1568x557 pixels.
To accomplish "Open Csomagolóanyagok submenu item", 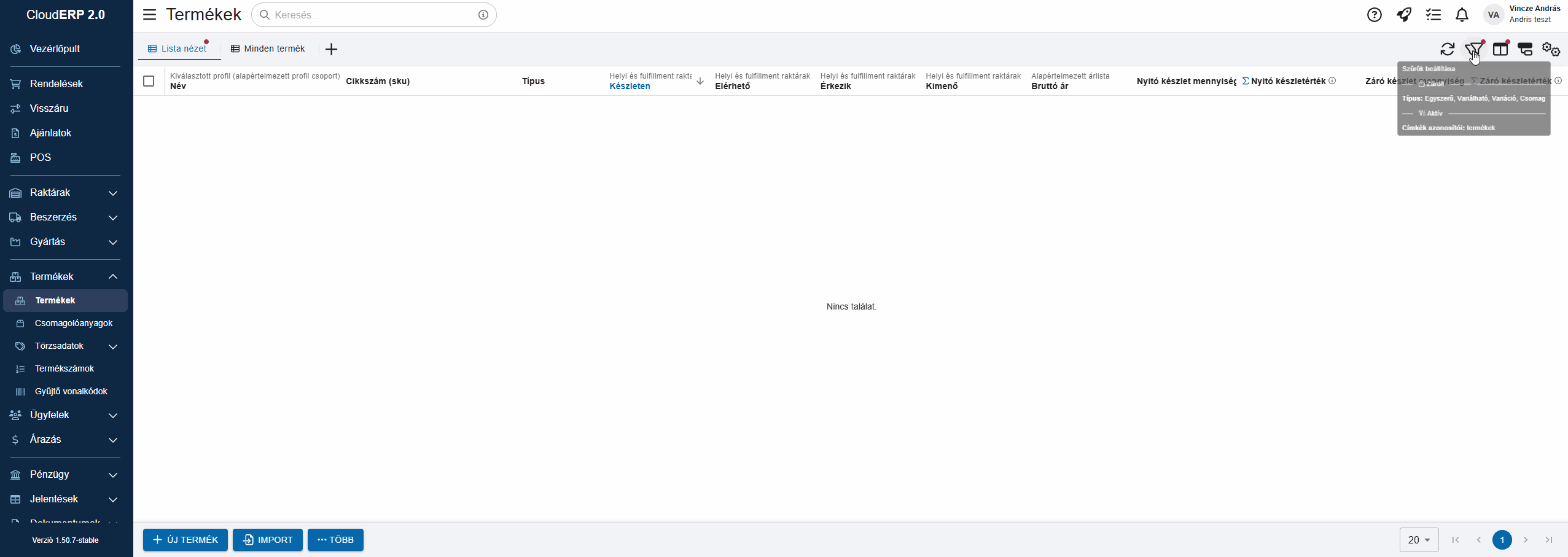I will tap(66, 323).
